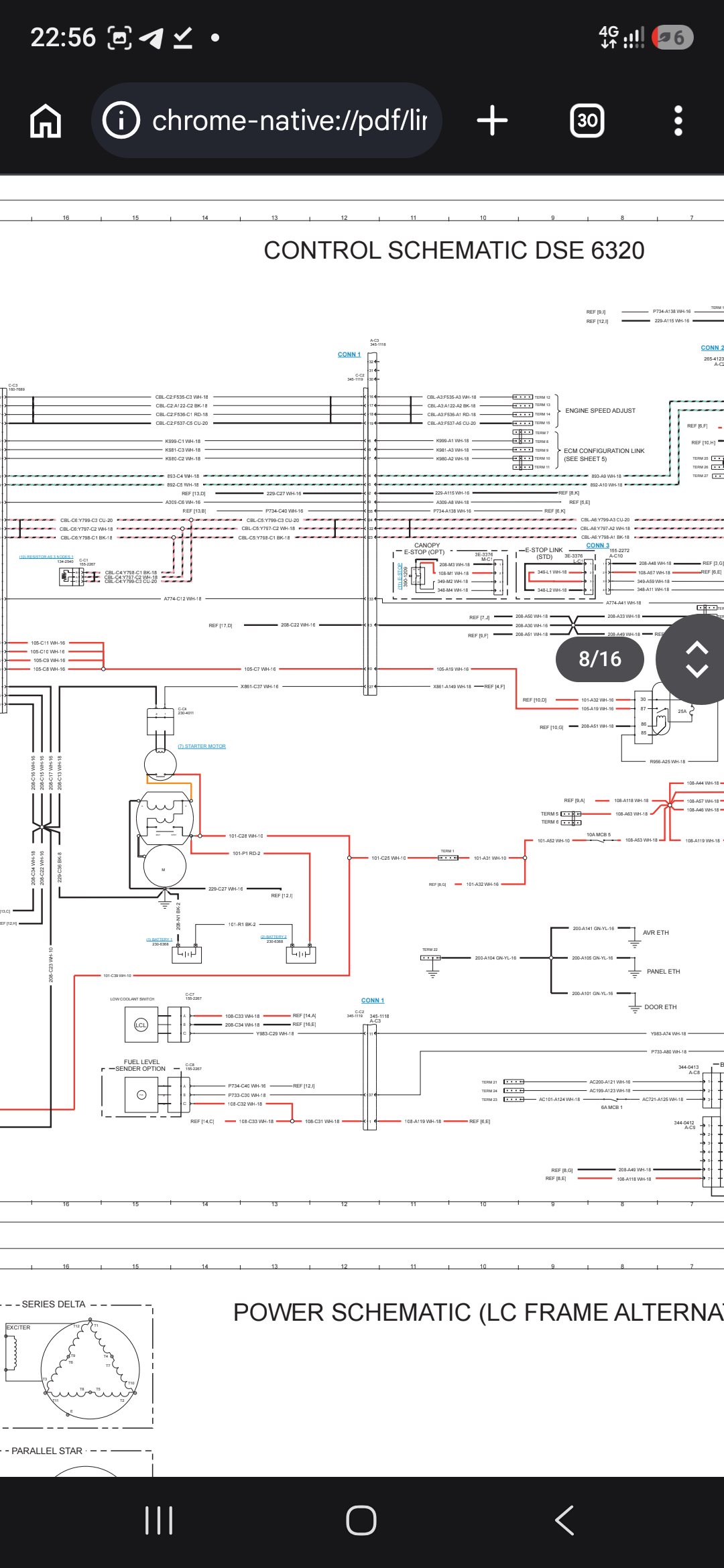Tap the 'ENGINE SPEED ADJUST' label
This screenshot has height=1568, width=724.
click(x=600, y=411)
